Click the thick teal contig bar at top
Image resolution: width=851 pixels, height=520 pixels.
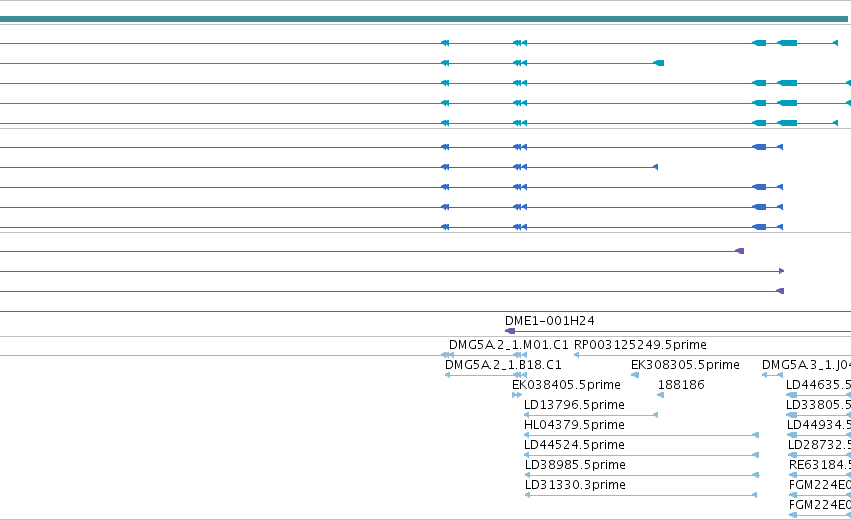click(x=424, y=19)
